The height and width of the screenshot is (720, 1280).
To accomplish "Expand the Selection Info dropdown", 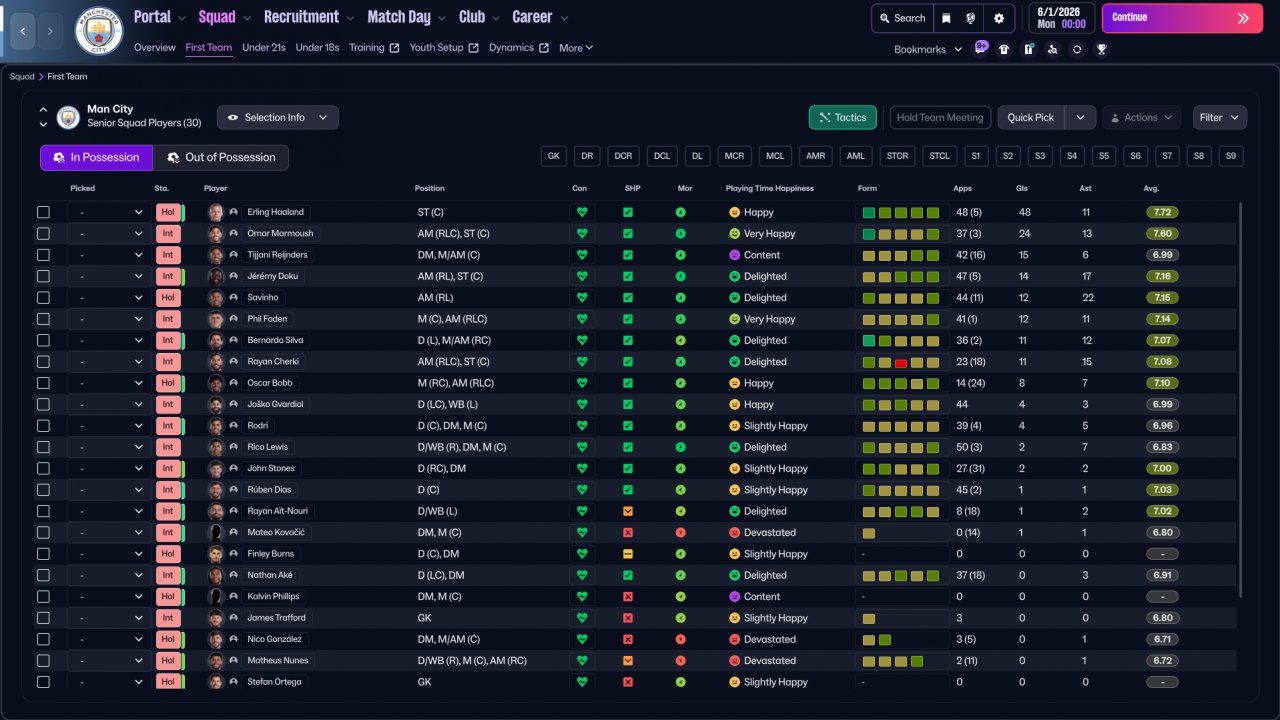I will pyautogui.click(x=278, y=118).
